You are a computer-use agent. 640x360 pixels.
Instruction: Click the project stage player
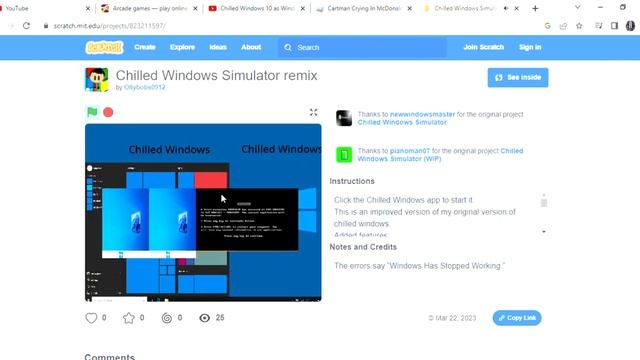tap(203, 213)
